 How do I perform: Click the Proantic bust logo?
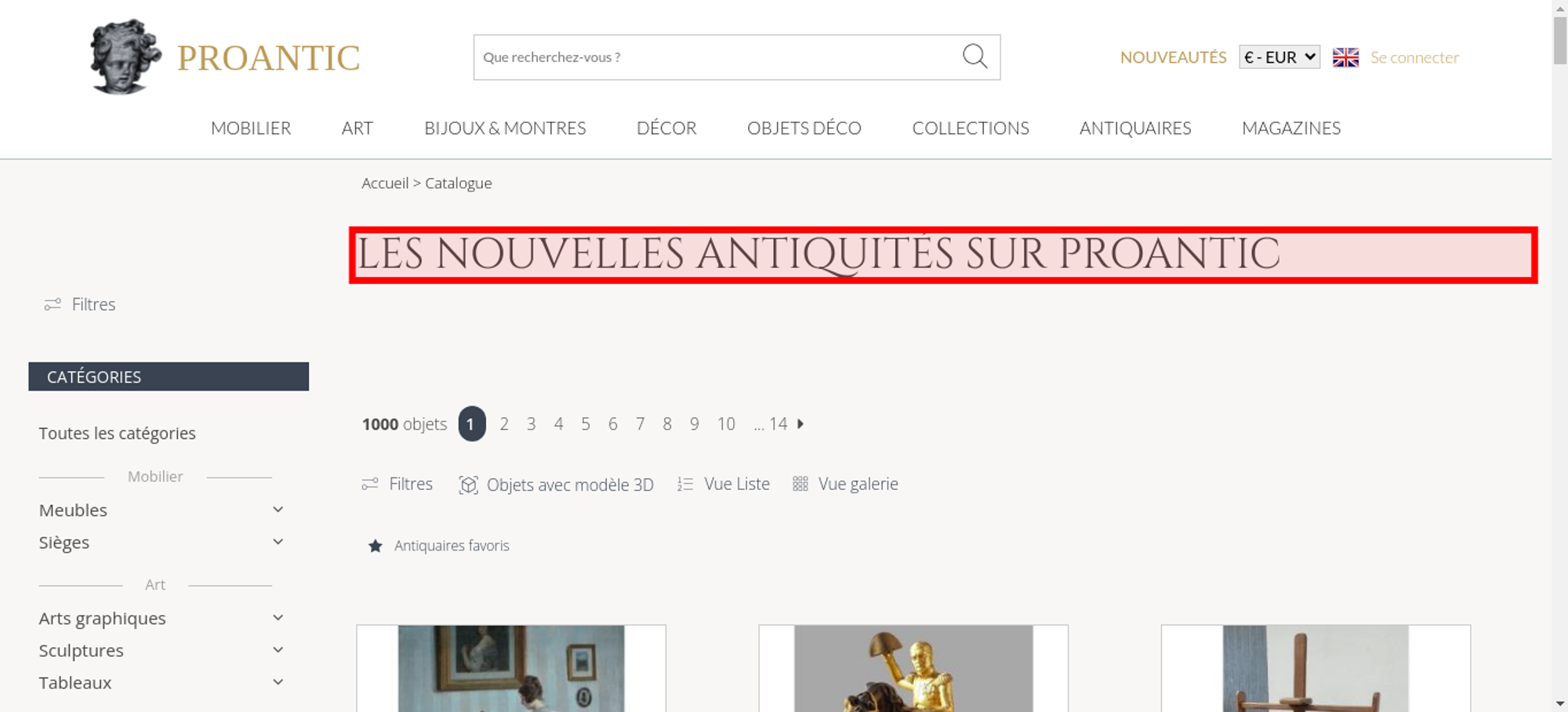(x=125, y=56)
